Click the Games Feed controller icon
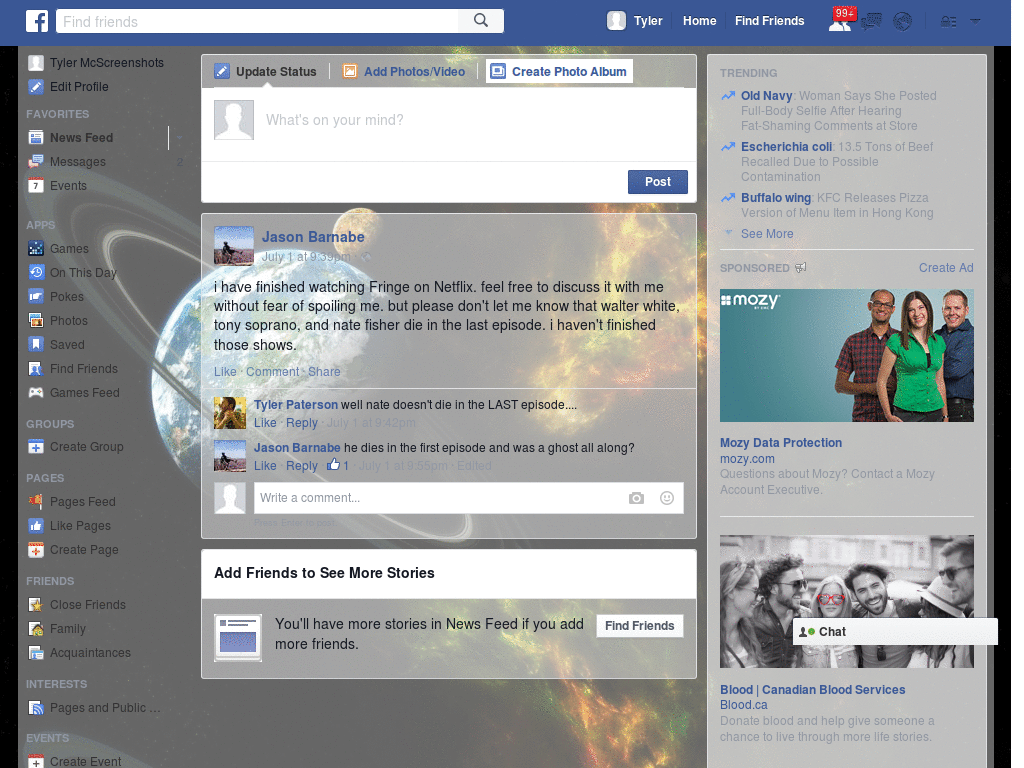 (x=36, y=392)
